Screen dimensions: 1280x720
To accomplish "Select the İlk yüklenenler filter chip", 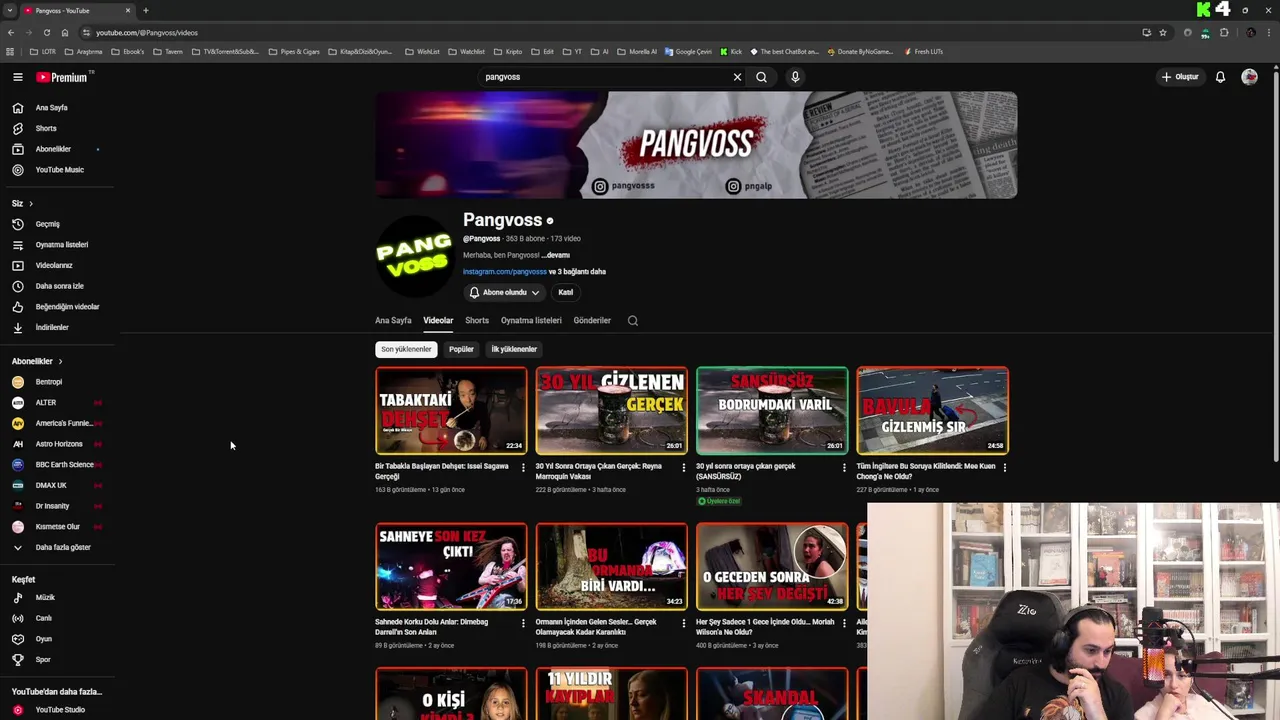I will point(514,349).
